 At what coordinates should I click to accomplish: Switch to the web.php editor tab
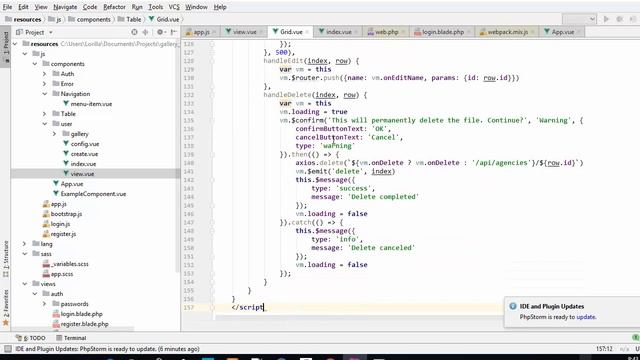click(386, 32)
